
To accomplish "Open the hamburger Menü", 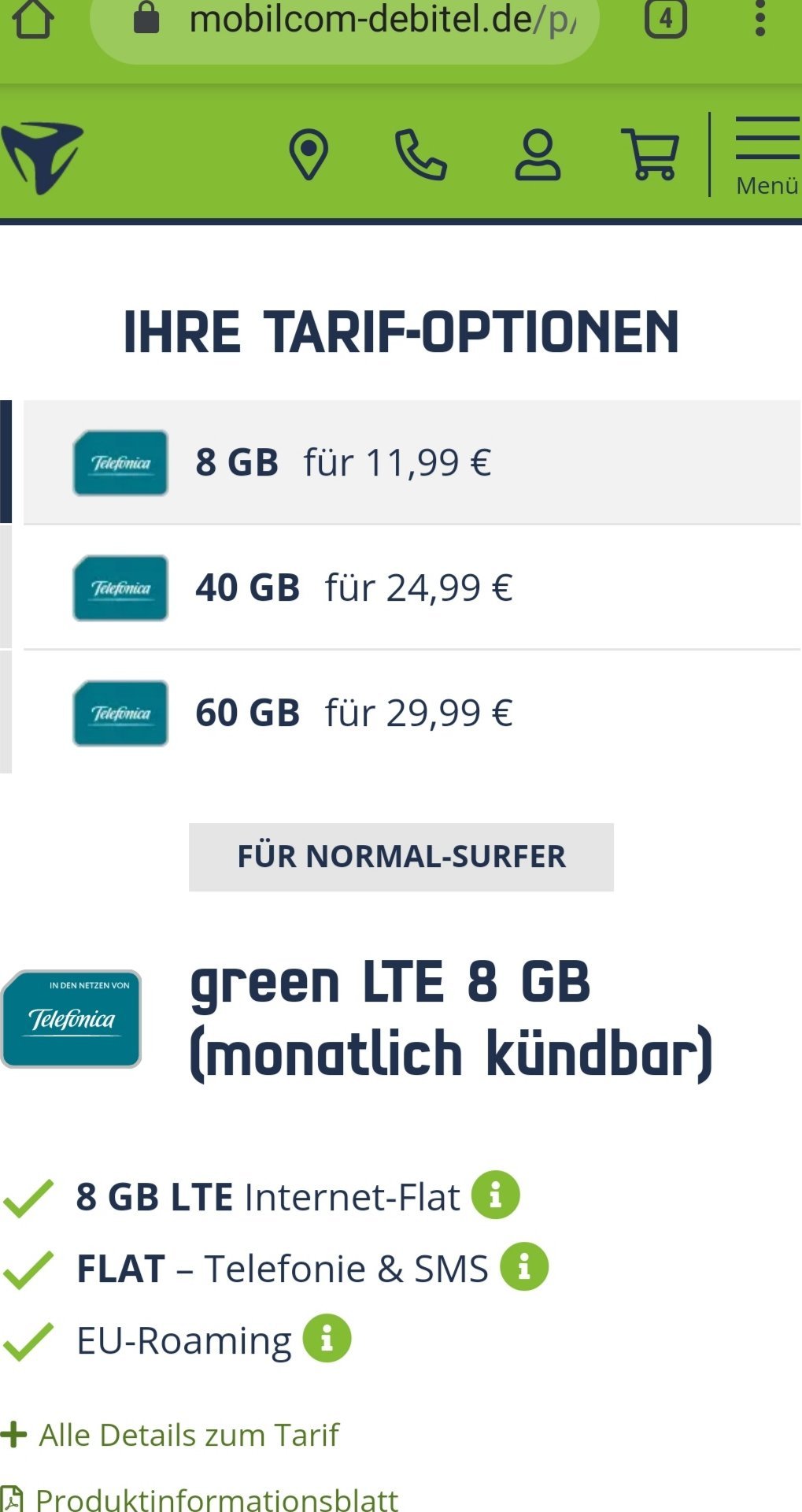I will [x=767, y=156].
